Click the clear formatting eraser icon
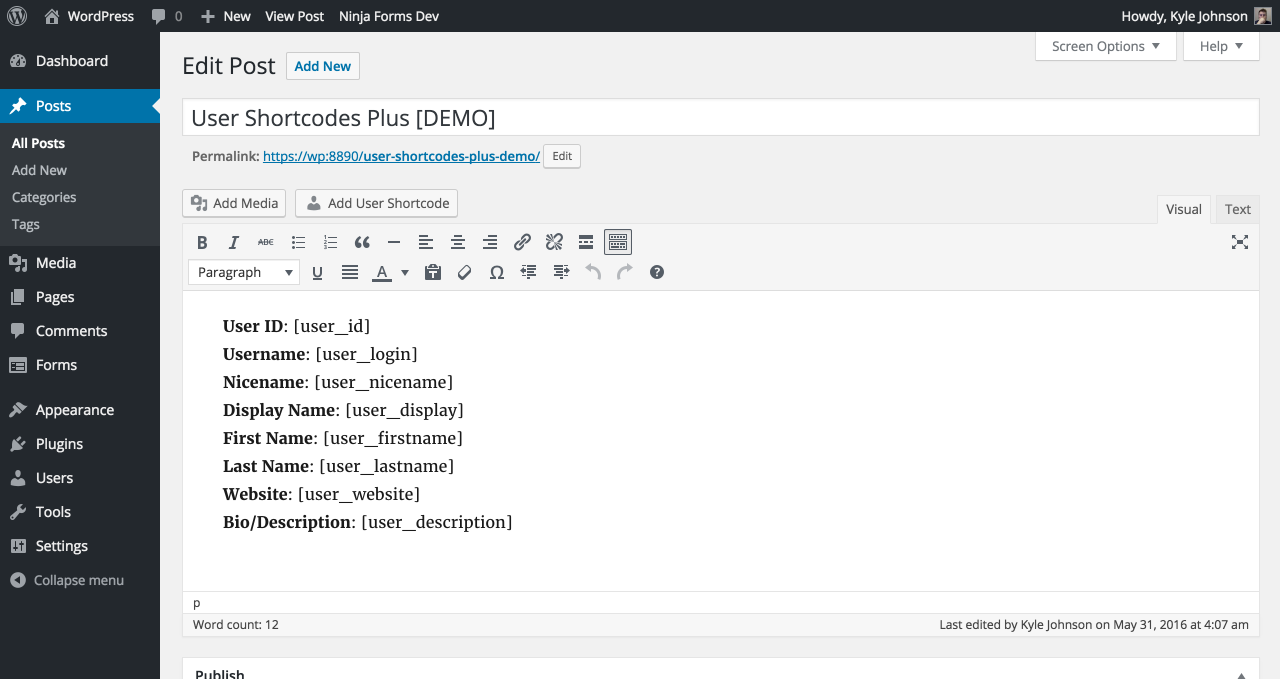 tap(464, 272)
